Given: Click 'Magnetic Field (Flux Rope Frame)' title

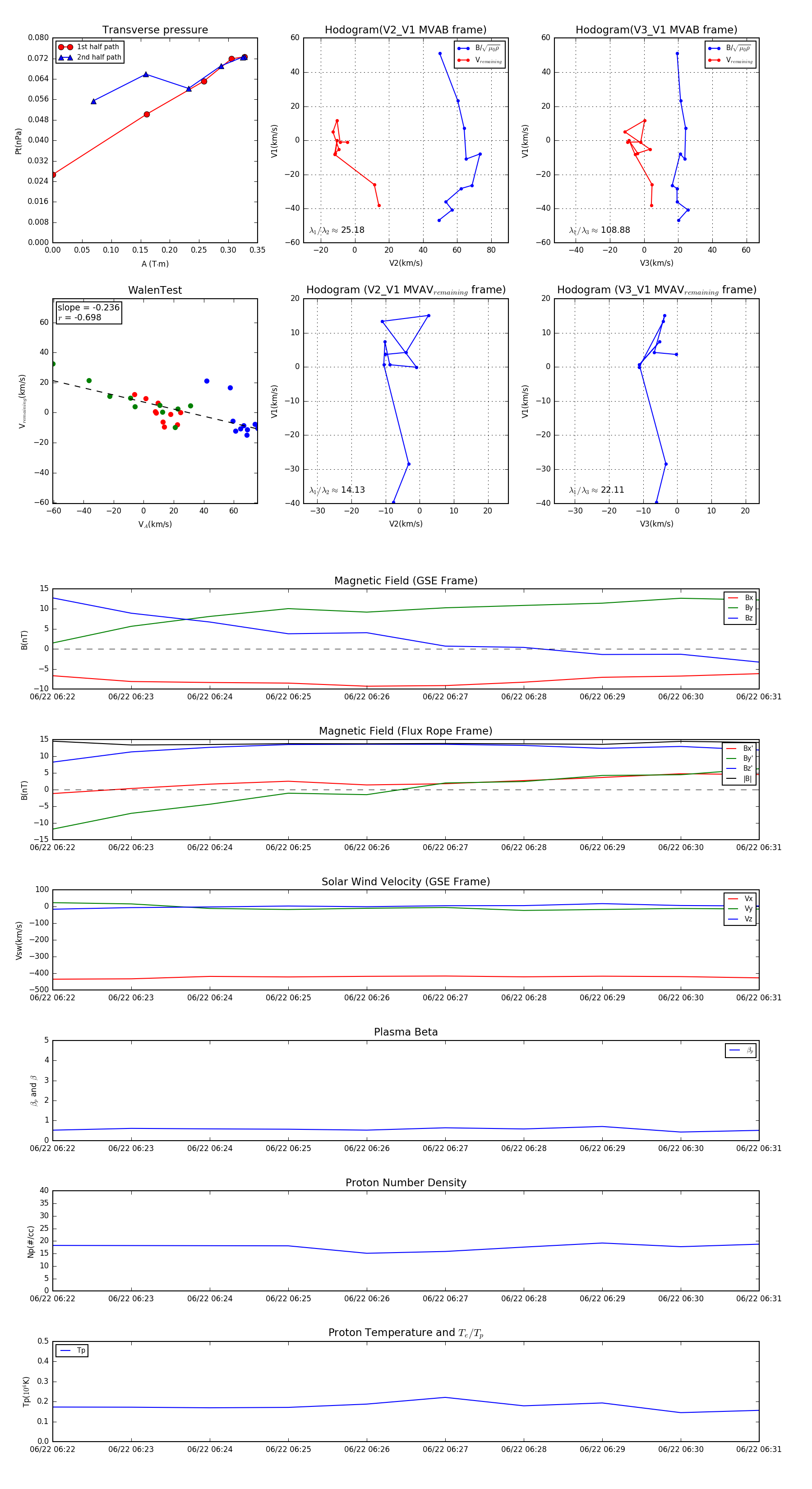Looking at the screenshot, I should (406, 731).
